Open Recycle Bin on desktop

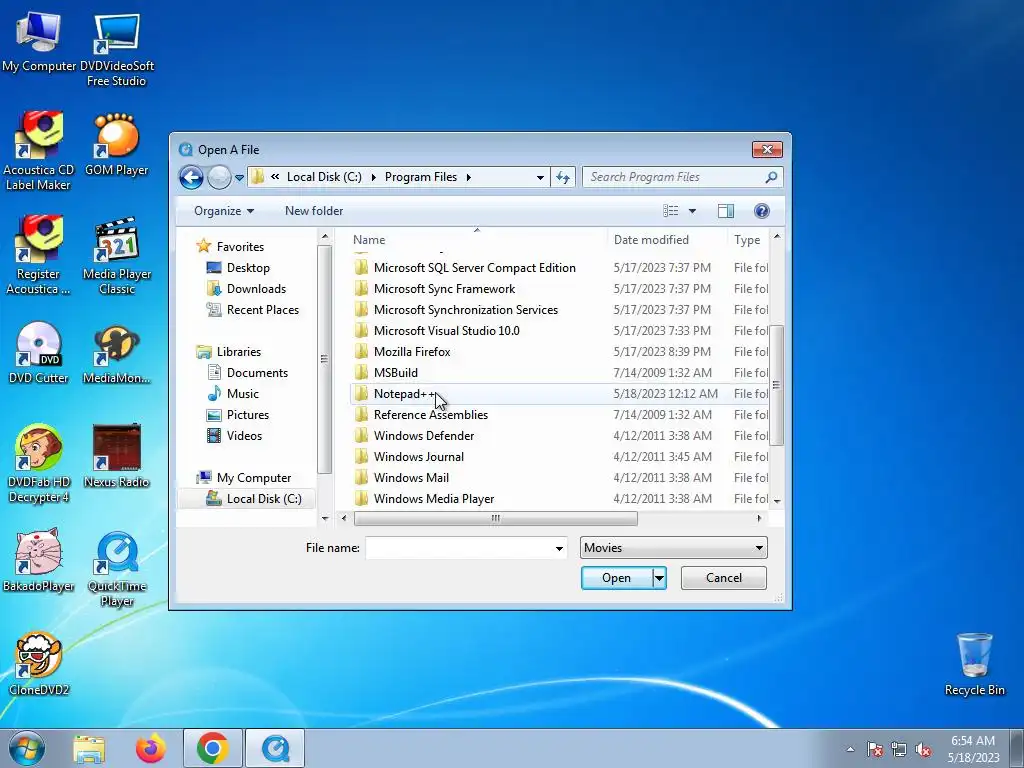tap(974, 664)
